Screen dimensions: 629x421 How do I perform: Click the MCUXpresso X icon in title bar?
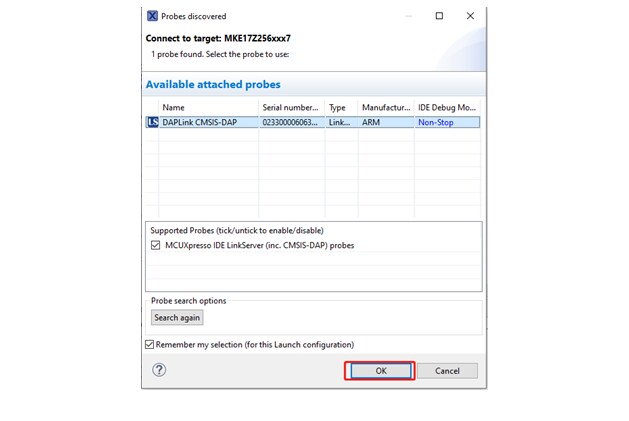152,16
